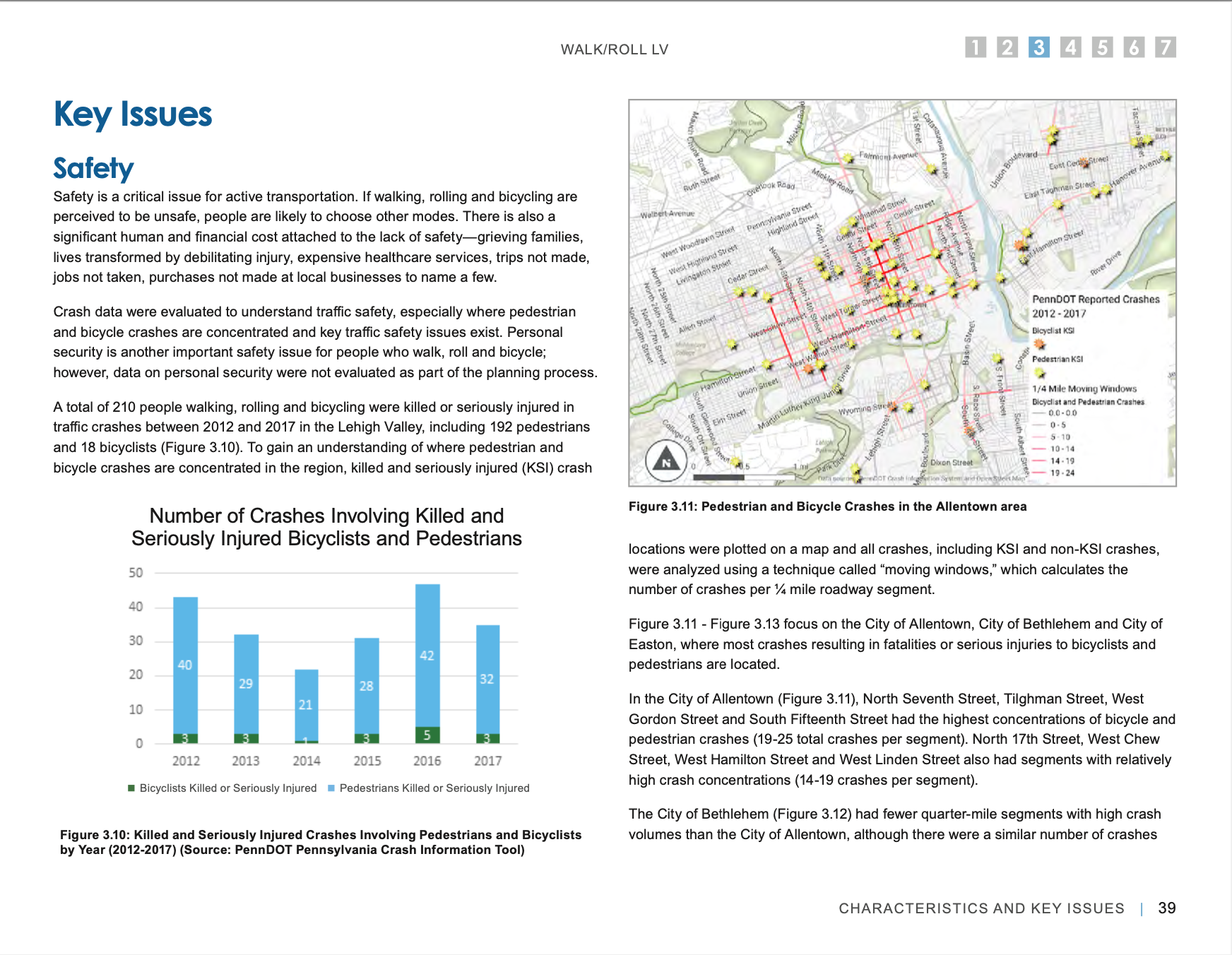Click the 19 - 24 legend line
Screen dimensions: 1232x955
point(1038,473)
